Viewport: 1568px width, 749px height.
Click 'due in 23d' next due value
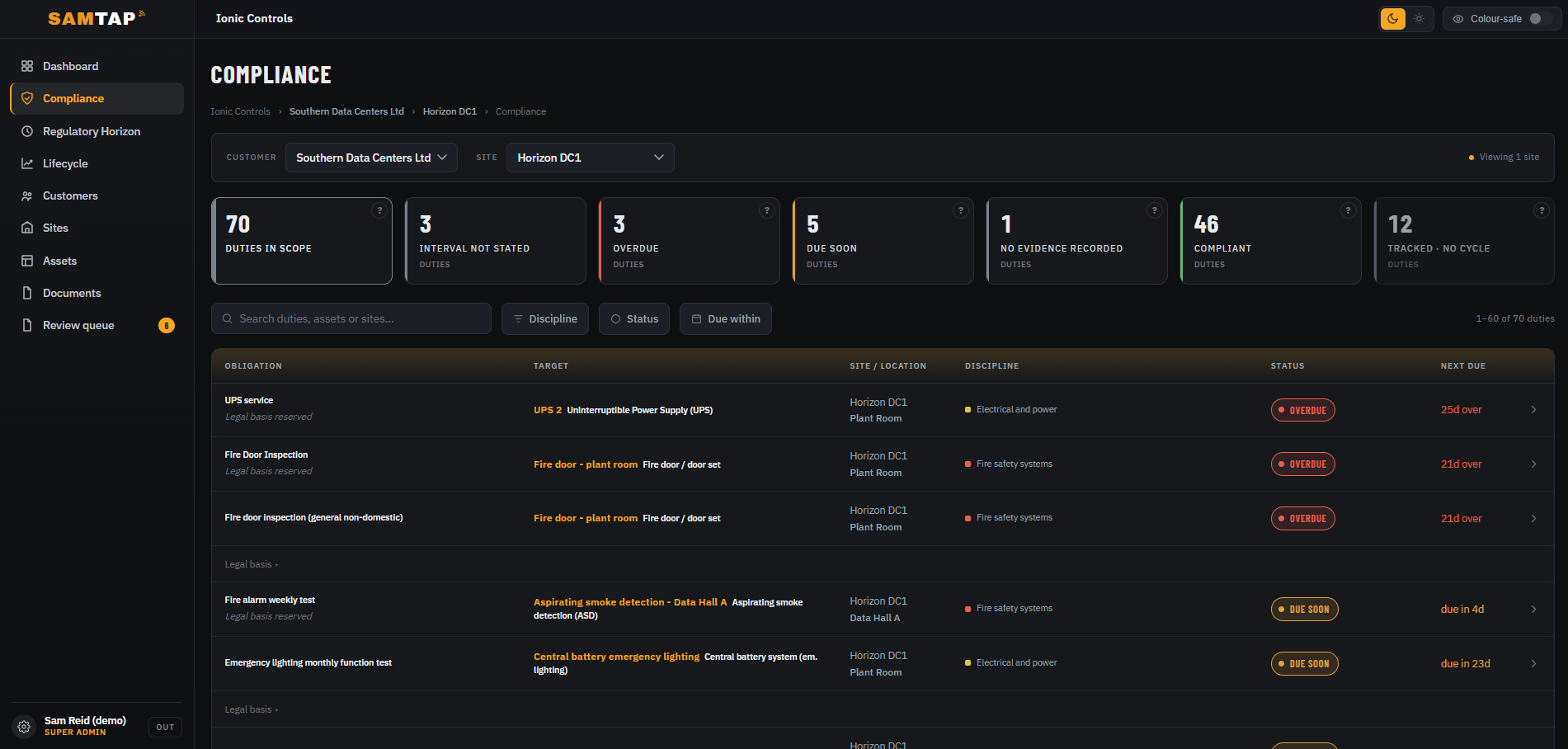click(1466, 664)
